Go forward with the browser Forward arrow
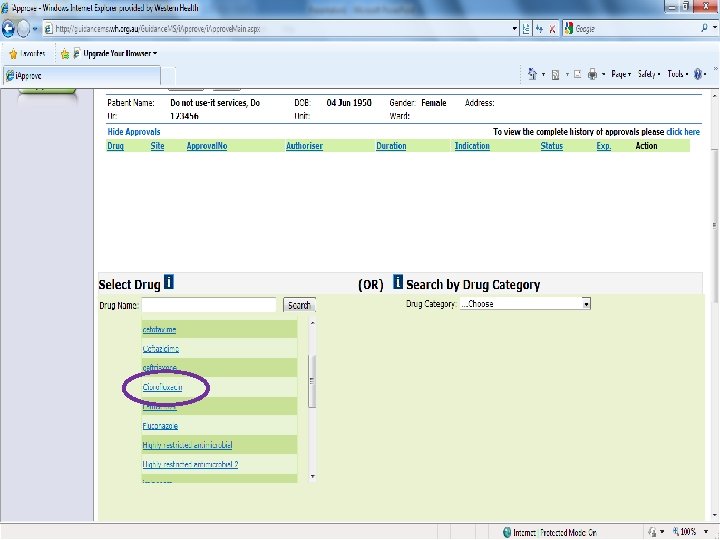This screenshot has height=540, width=720. coord(23,29)
